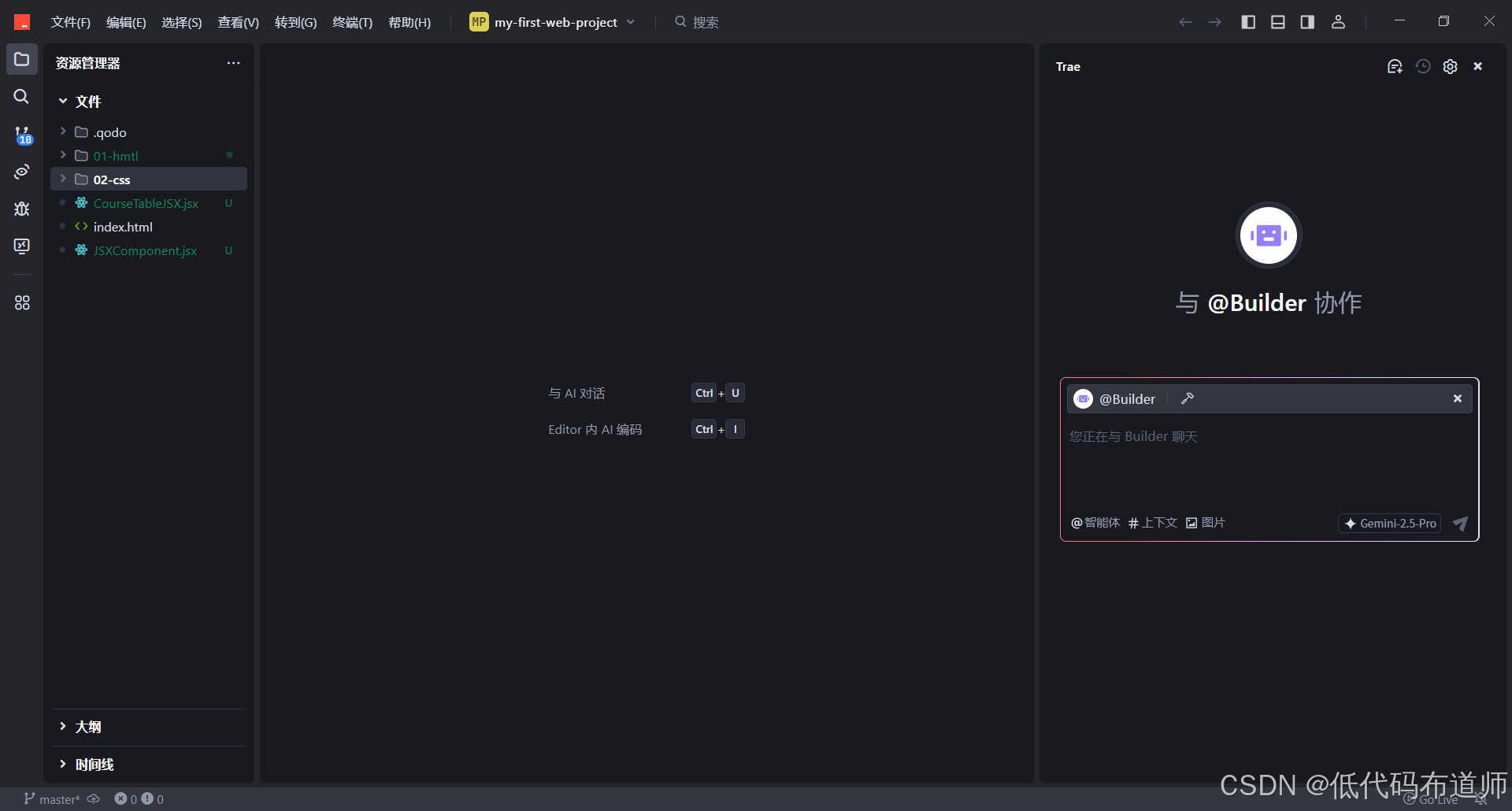Open the 选择(S) menu
The width and height of the screenshot is (1512, 811).
tap(182, 22)
